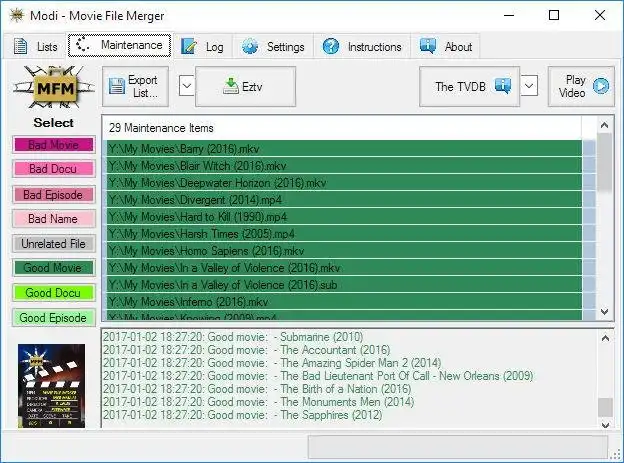Click log entry The Bad Lieutenant Port Of Call
The height and width of the screenshot is (463, 624).
click(318, 376)
